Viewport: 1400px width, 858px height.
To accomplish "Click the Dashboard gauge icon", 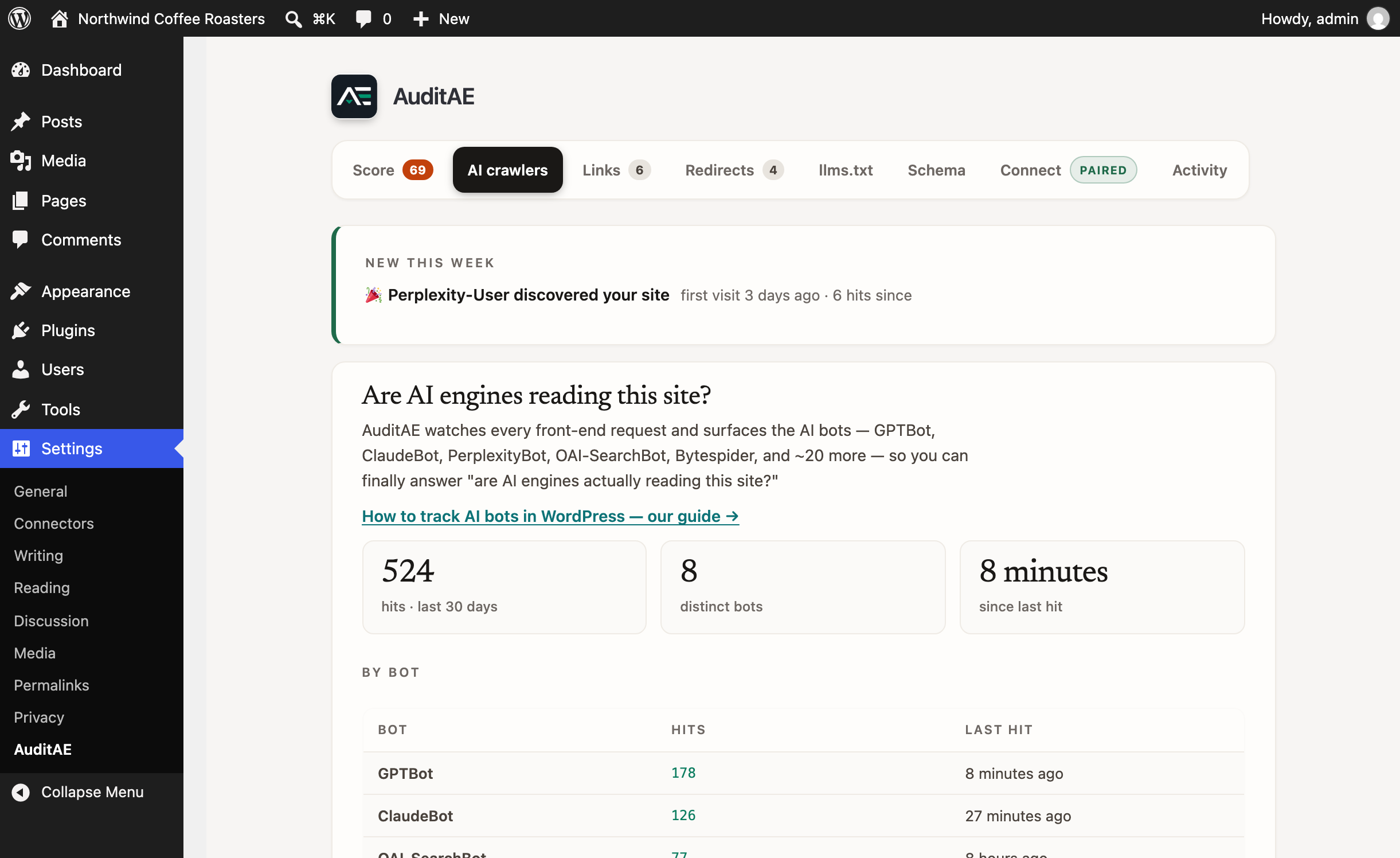I will (21, 70).
